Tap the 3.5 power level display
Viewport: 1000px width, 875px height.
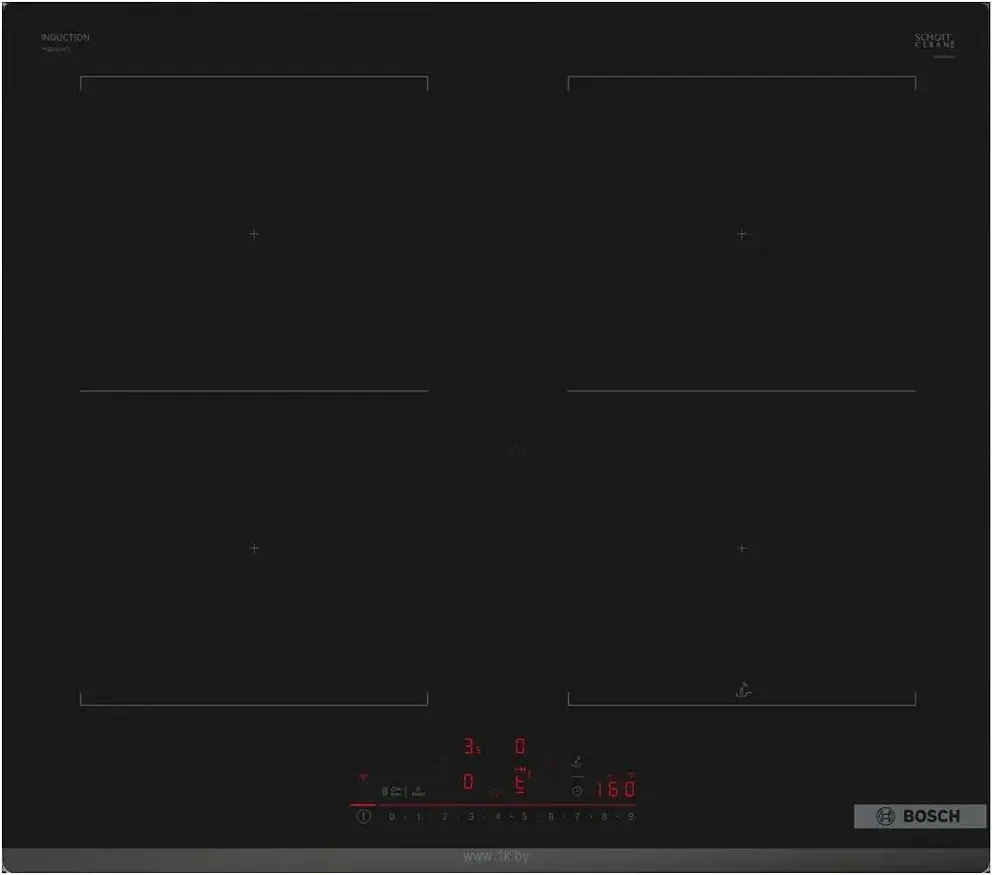(x=469, y=745)
